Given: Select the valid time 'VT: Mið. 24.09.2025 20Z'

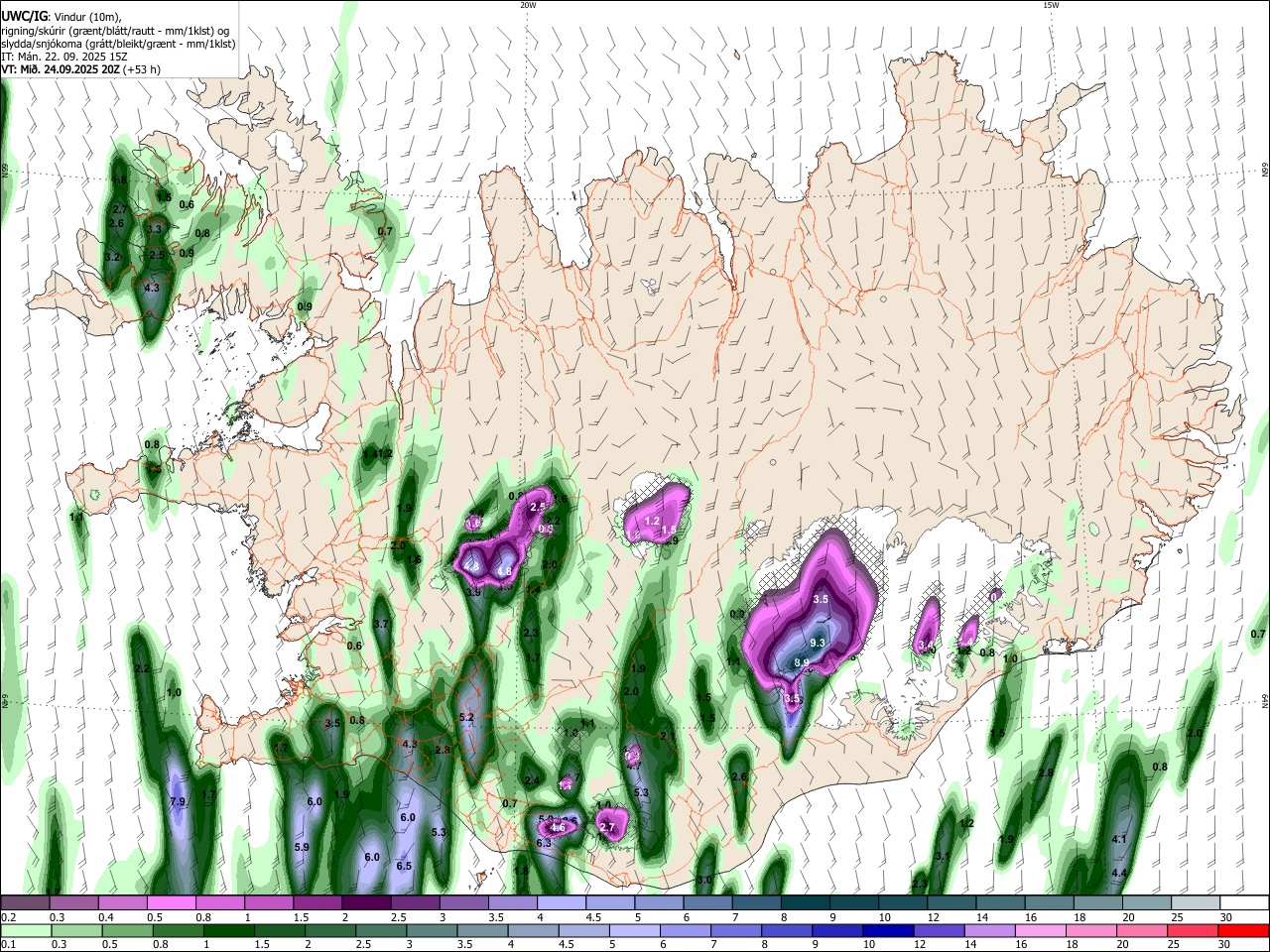Looking at the screenshot, I should 61,70.
